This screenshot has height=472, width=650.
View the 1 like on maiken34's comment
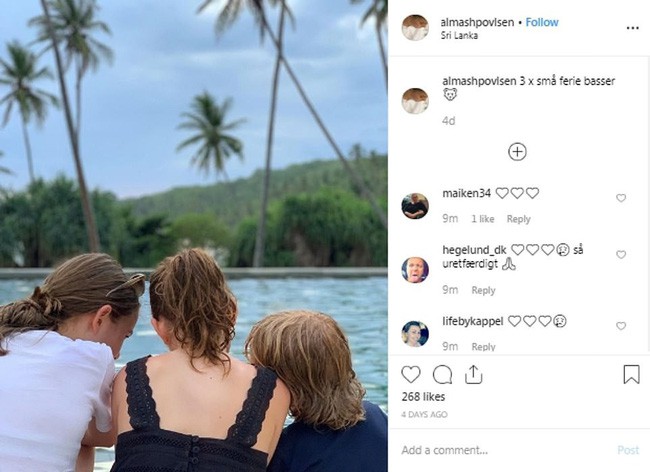(x=482, y=219)
